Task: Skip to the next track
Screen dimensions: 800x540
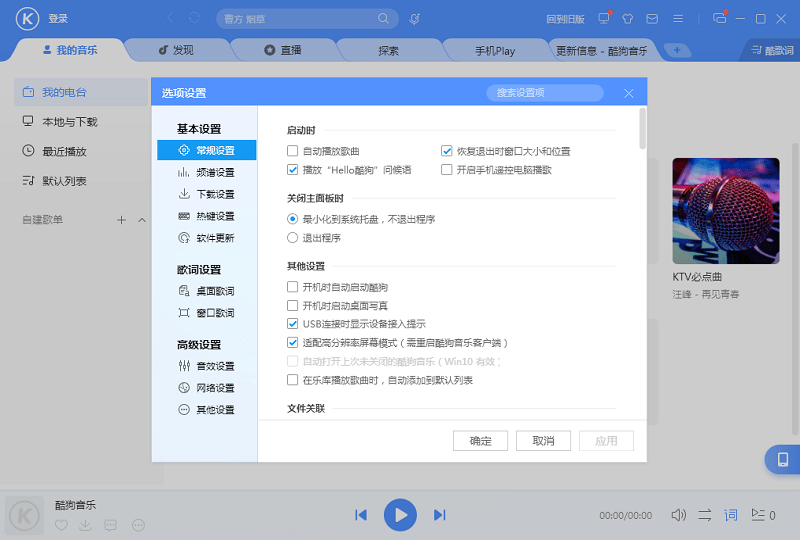Action: pos(440,515)
